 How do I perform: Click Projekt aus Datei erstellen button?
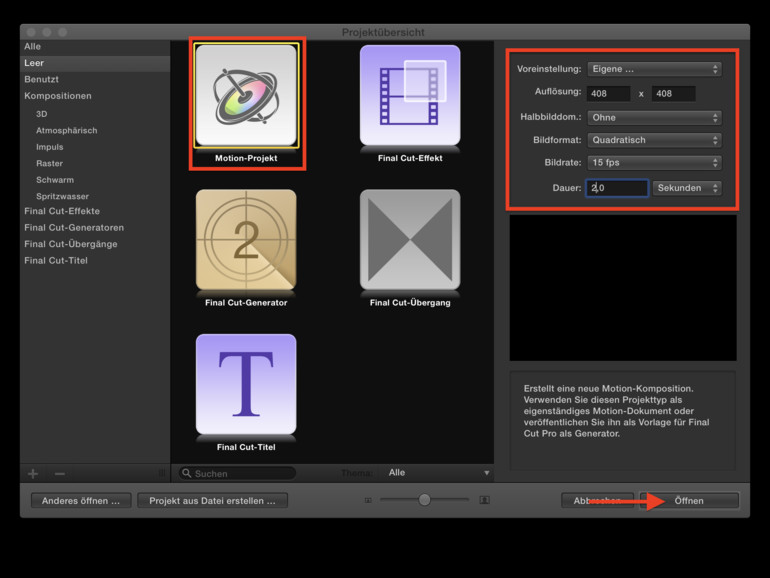(212, 501)
